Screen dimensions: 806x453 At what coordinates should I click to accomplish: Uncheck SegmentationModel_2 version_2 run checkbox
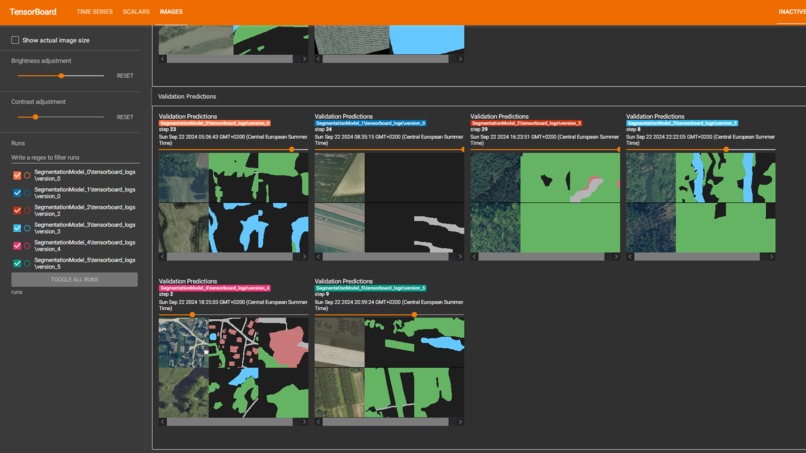[x=17, y=210]
